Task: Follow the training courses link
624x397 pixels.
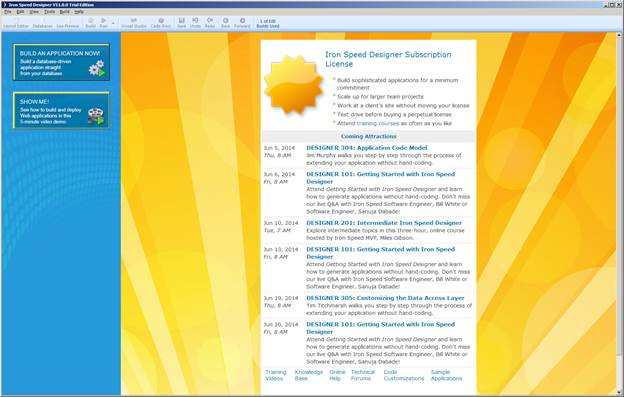Action: (x=378, y=123)
